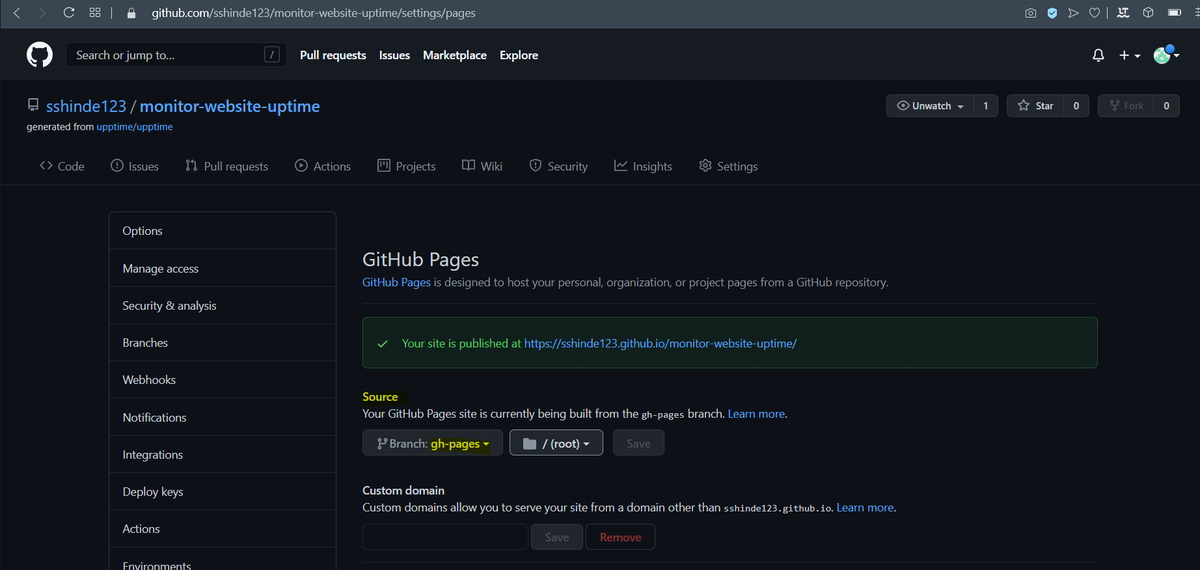Switch to the repository Issues tab
Viewport: 1200px width, 570px height.
134,166
